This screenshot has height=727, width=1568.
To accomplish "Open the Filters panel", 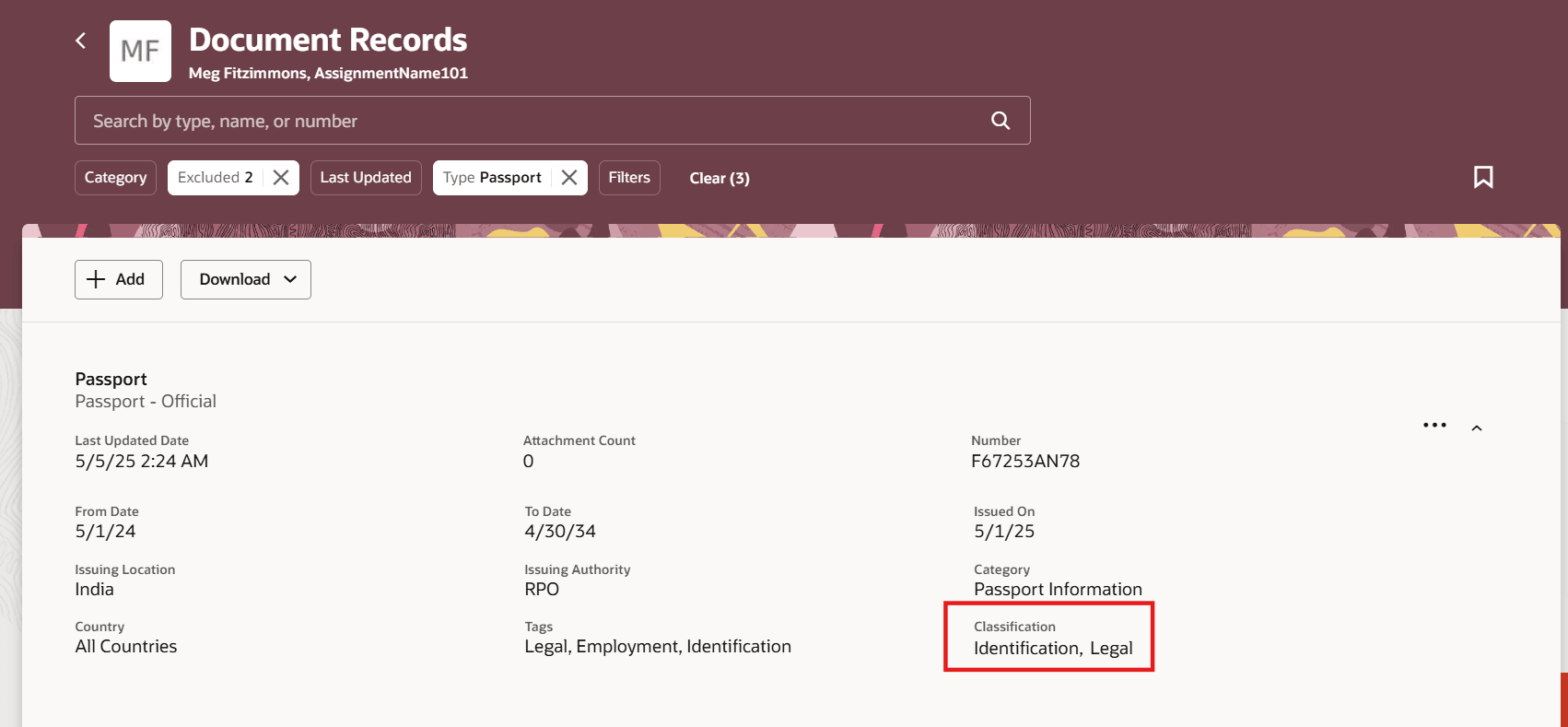I will click(x=629, y=178).
